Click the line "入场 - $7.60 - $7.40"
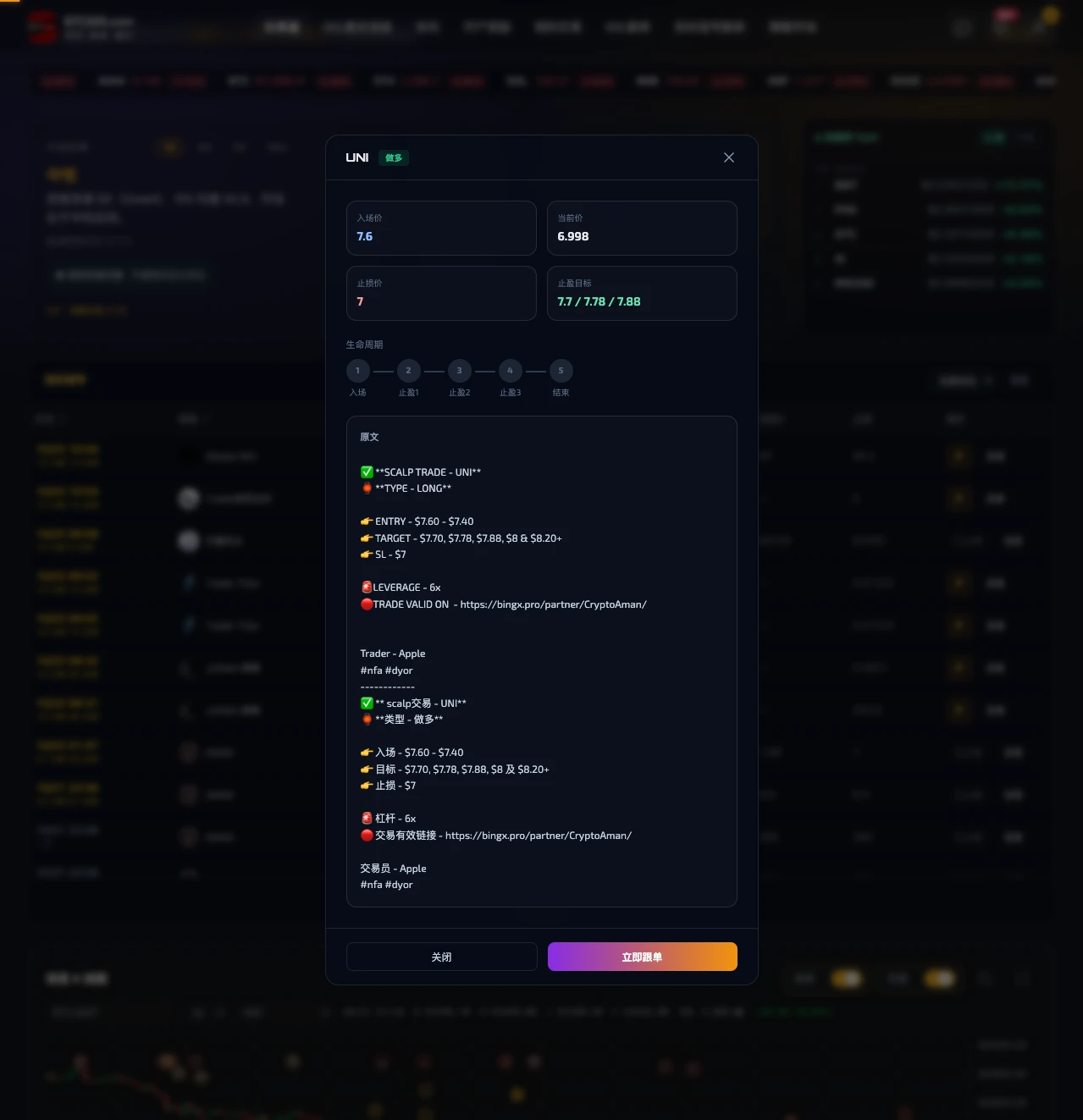Image resolution: width=1083 pixels, height=1120 pixels. tap(412, 753)
